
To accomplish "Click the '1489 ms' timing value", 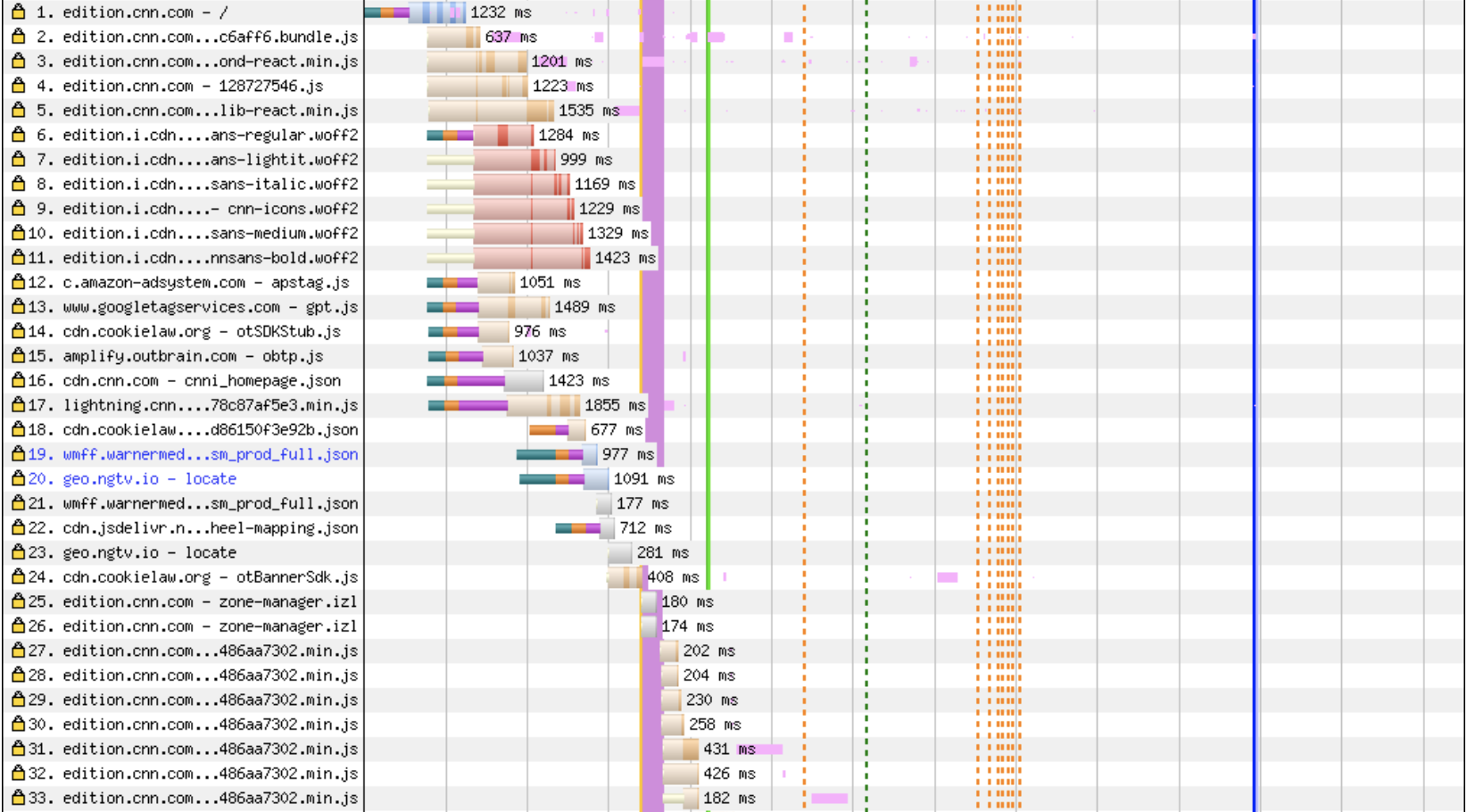I will 584,307.
